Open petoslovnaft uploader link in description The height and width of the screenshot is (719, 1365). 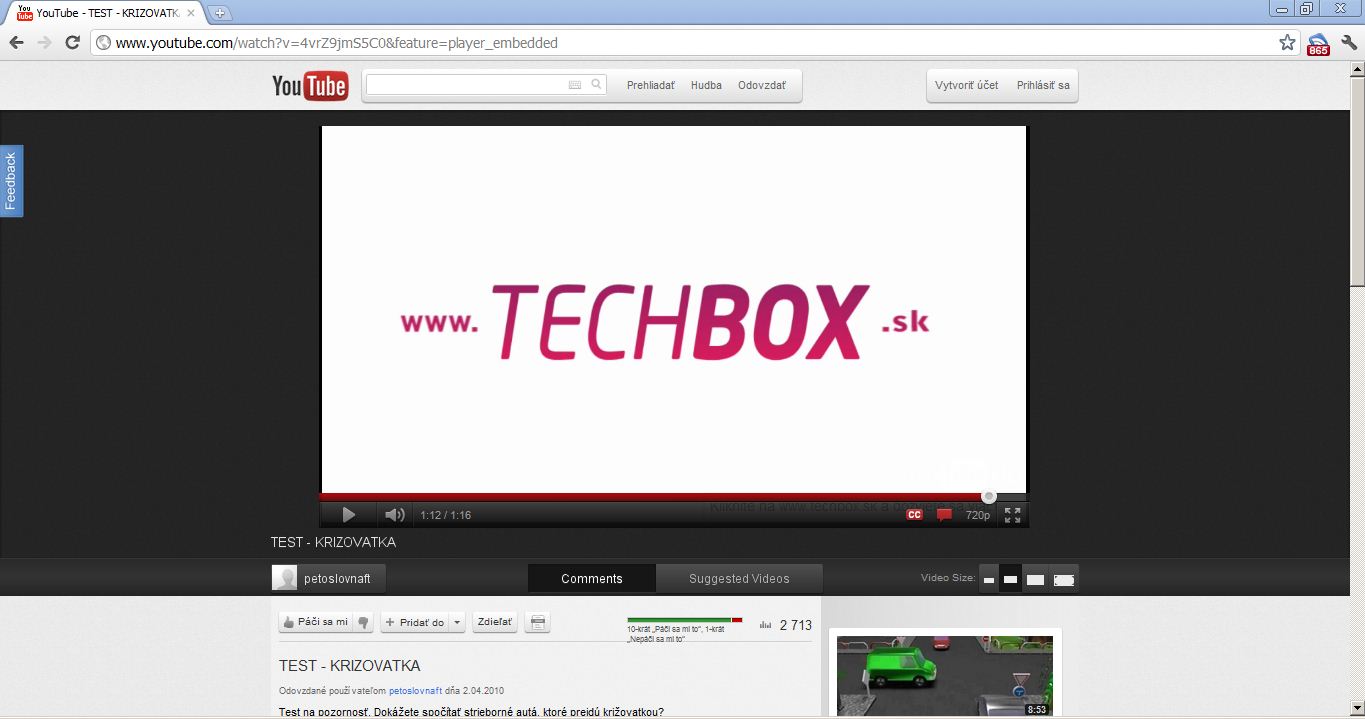pos(415,690)
